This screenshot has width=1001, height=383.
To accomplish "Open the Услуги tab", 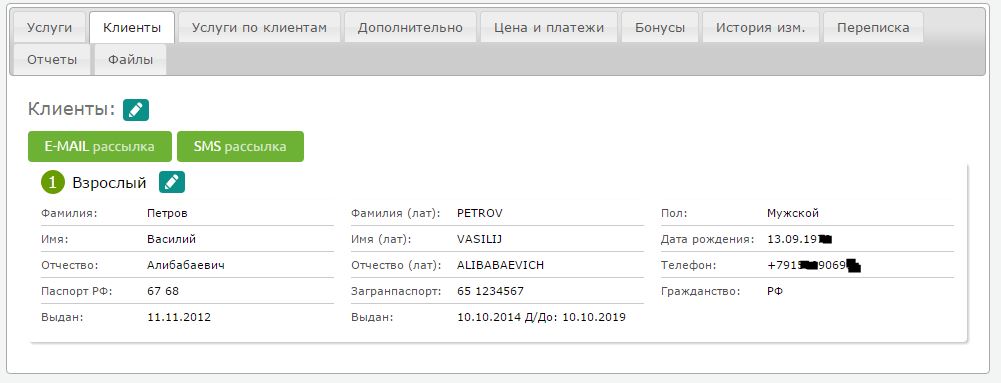I will pos(49,27).
